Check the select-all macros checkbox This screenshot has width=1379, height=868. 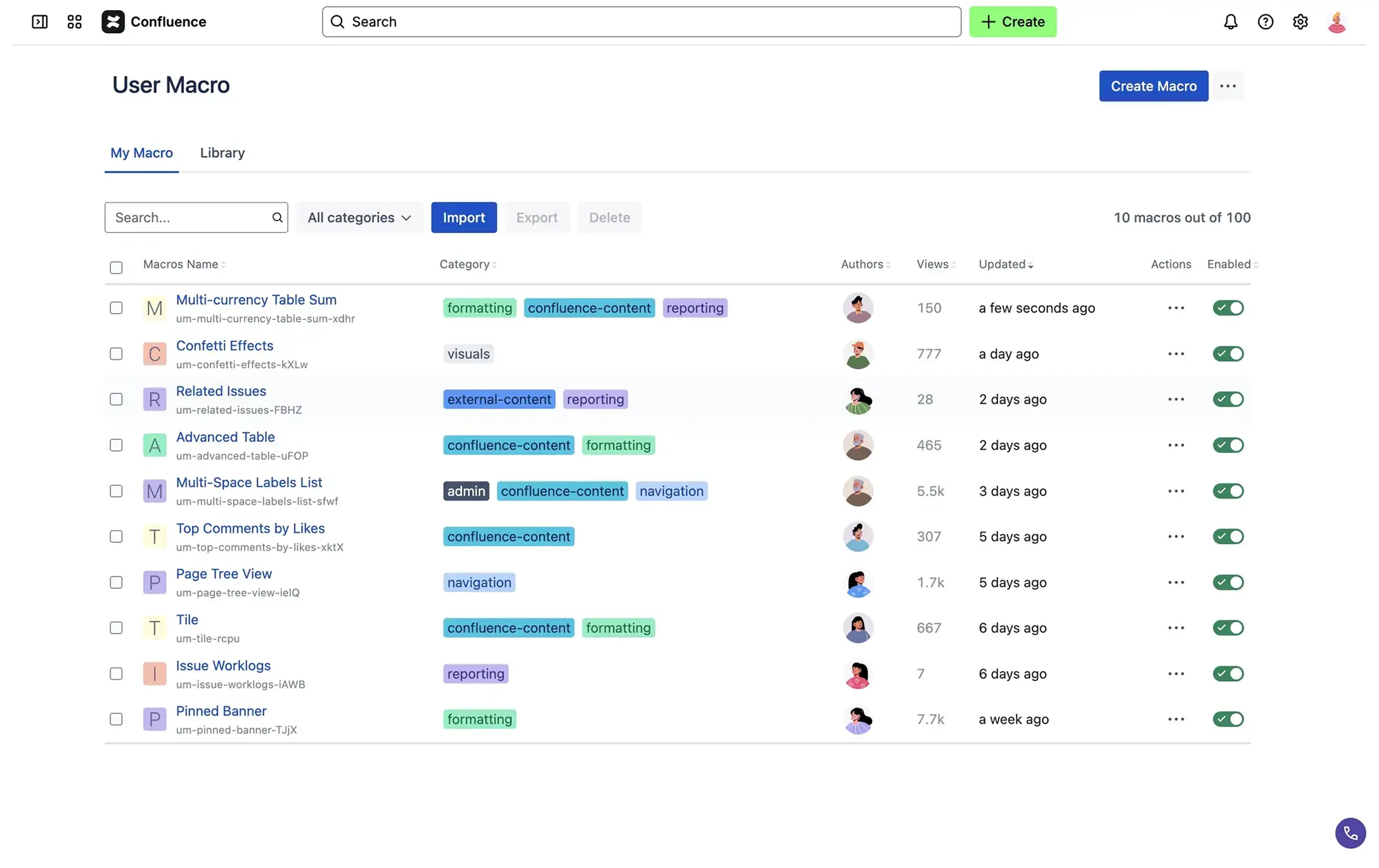(116, 267)
